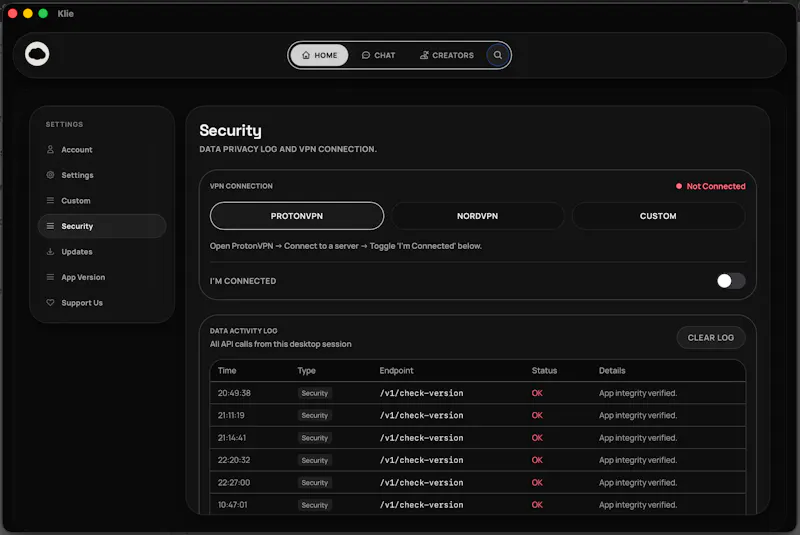Open the Home tab label

pos(326,55)
